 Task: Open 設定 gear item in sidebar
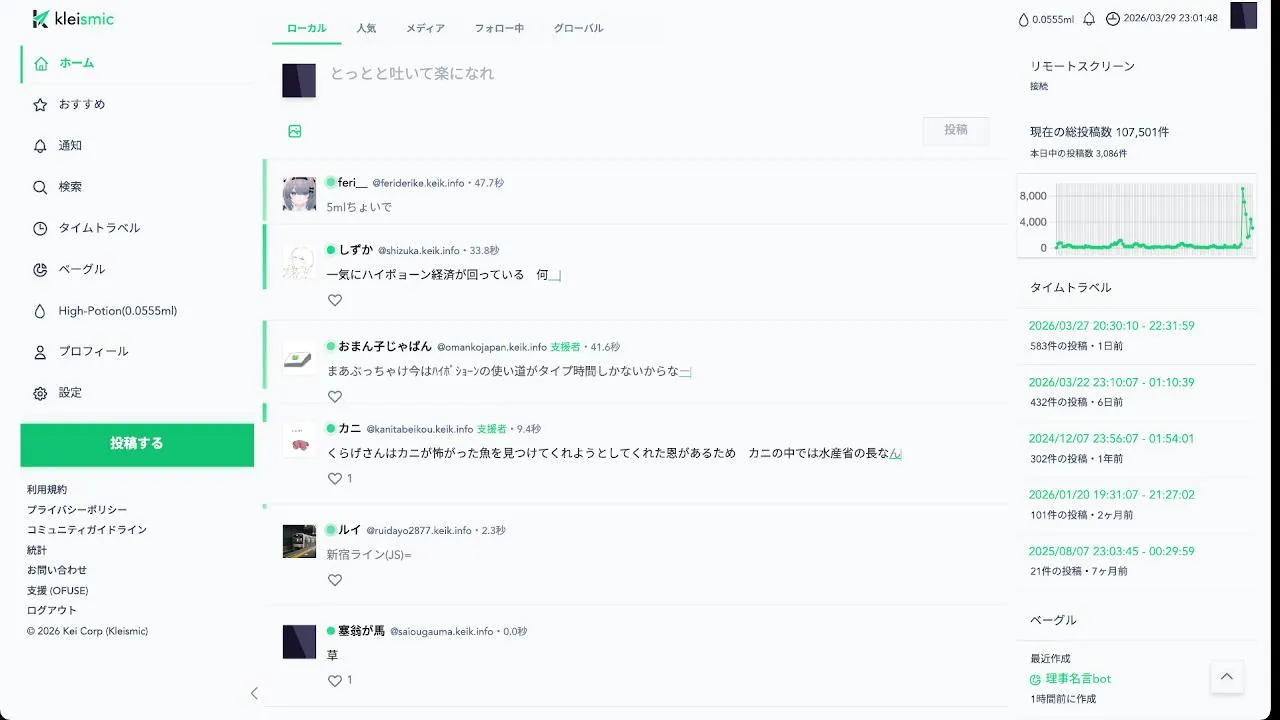pyautogui.click(x=137, y=393)
